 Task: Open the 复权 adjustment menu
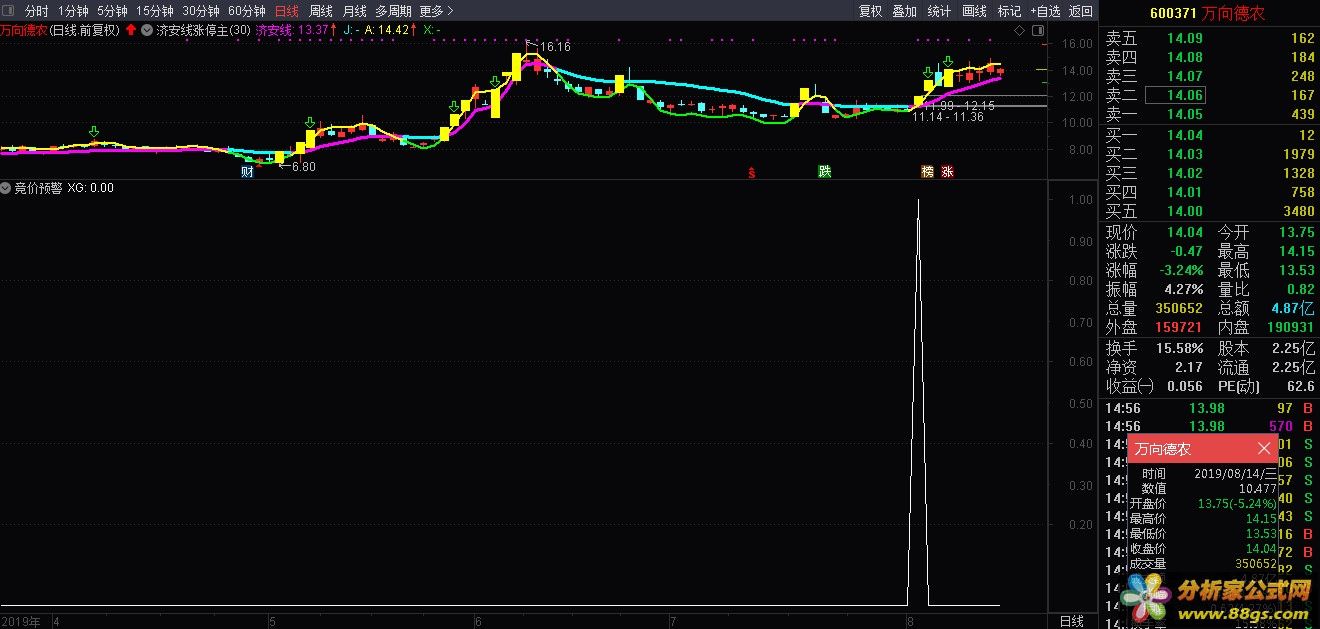pyautogui.click(x=870, y=11)
